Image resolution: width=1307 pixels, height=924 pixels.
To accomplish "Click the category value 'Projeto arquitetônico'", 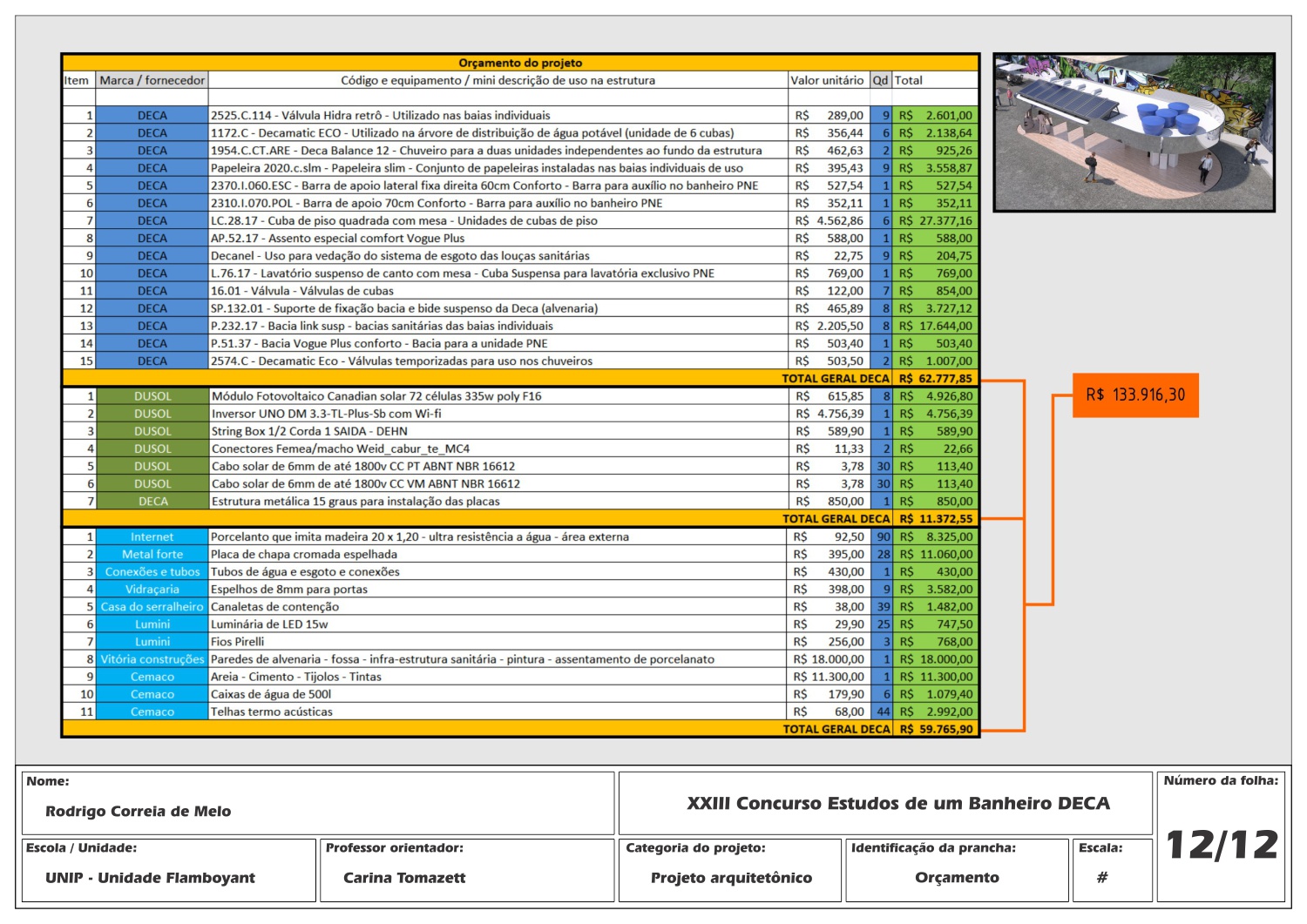I will click(731, 878).
